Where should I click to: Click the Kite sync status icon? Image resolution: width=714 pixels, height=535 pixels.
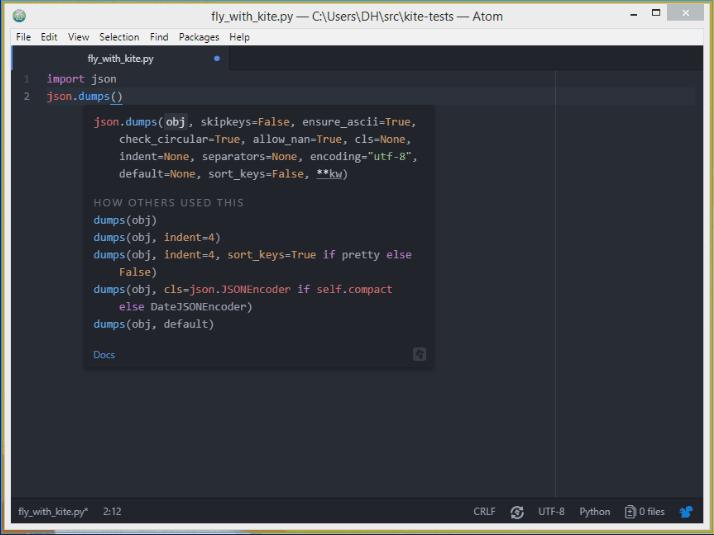517,512
